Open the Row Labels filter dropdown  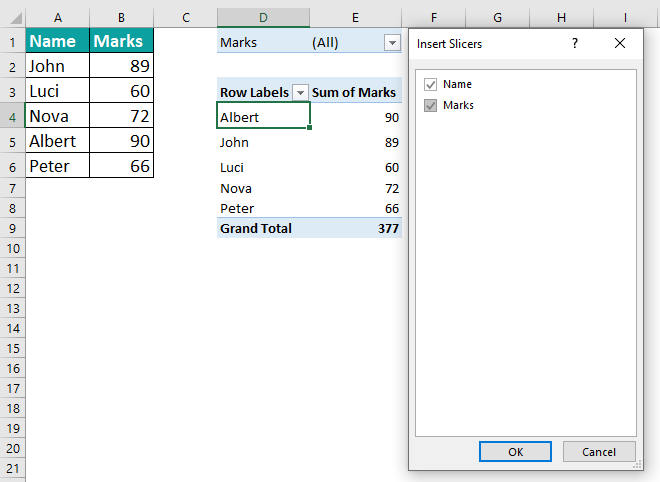(x=300, y=92)
